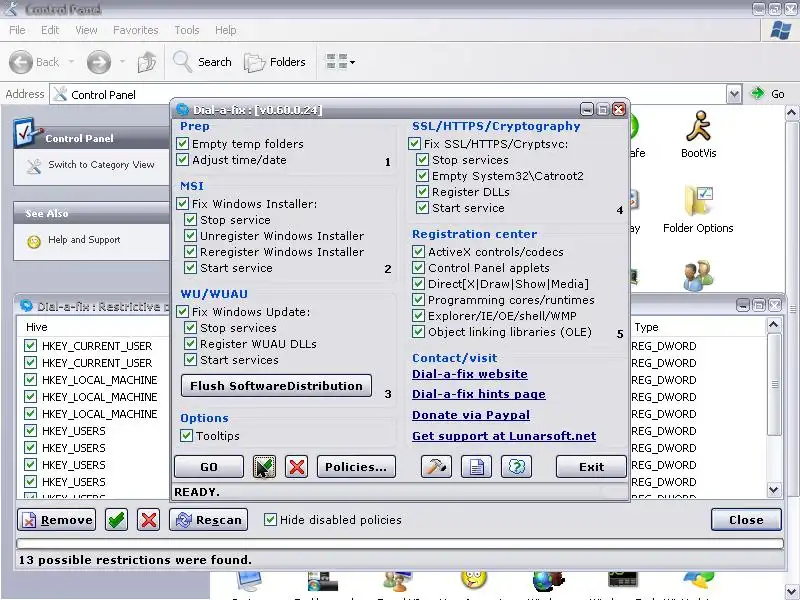Toggle the Tooltips option checkbox
The image size is (800, 600).
coord(187,436)
